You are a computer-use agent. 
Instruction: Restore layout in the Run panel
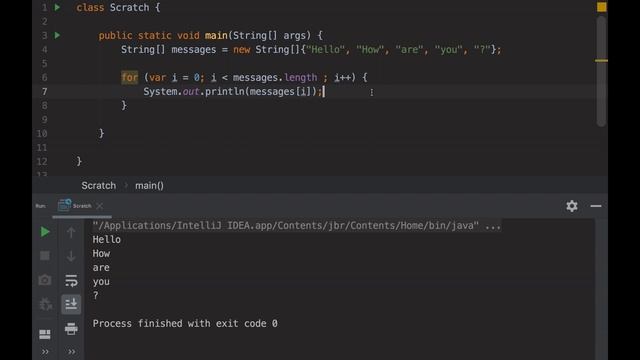tap(45, 334)
